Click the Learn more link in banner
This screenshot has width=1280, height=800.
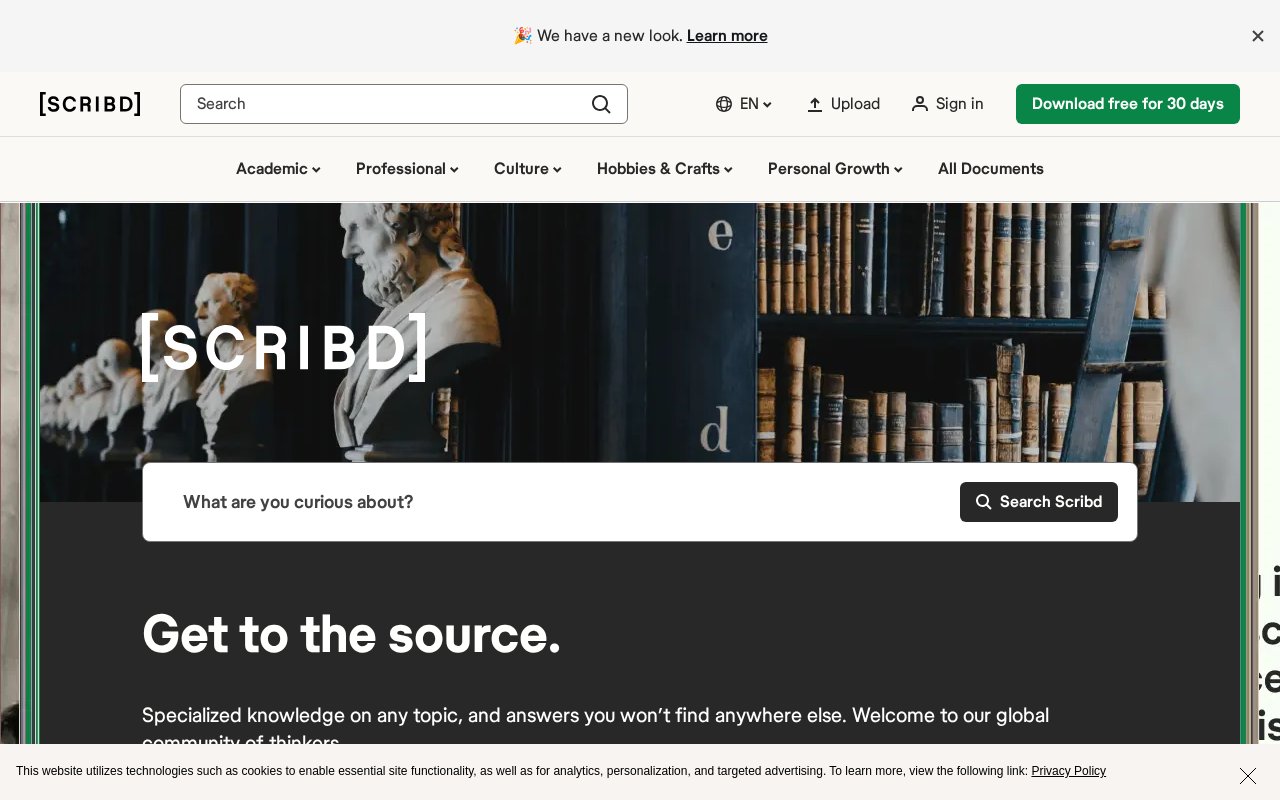pyautogui.click(x=727, y=36)
